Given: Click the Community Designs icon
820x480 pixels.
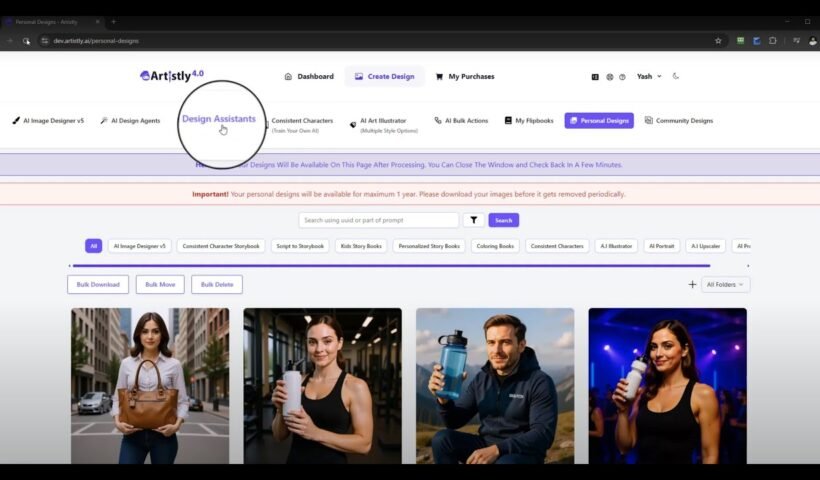Looking at the screenshot, I should [648, 120].
